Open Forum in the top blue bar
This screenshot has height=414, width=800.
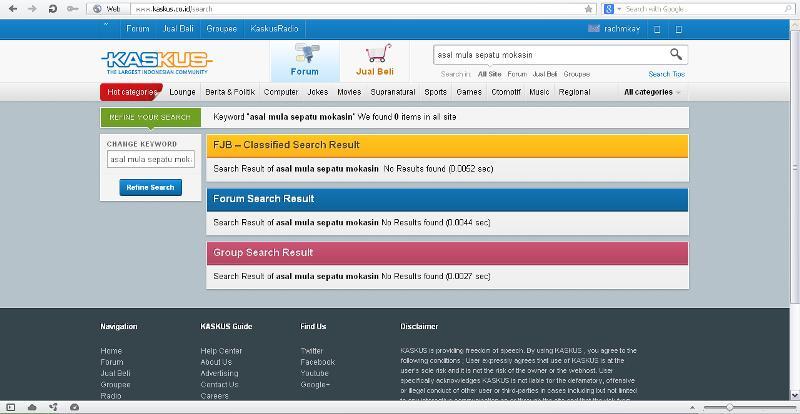(138, 29)
